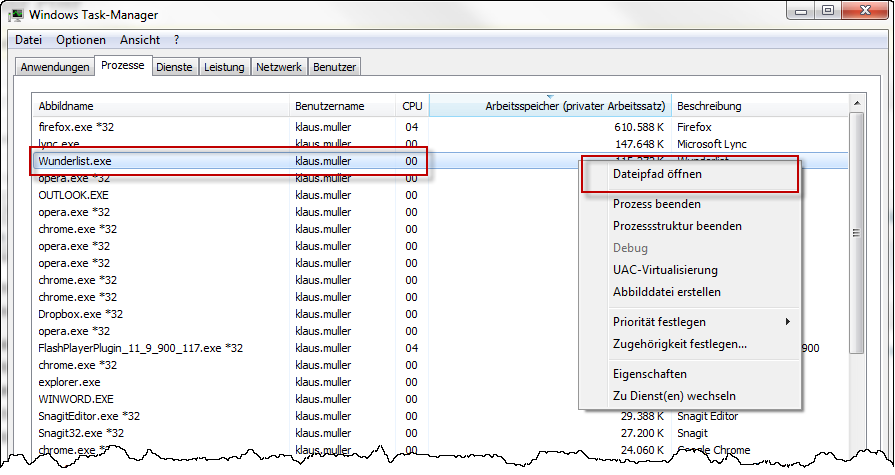895x475 pixels.
Task: Select Dateipfad öffnen in context menu
Action: (657, 174)
